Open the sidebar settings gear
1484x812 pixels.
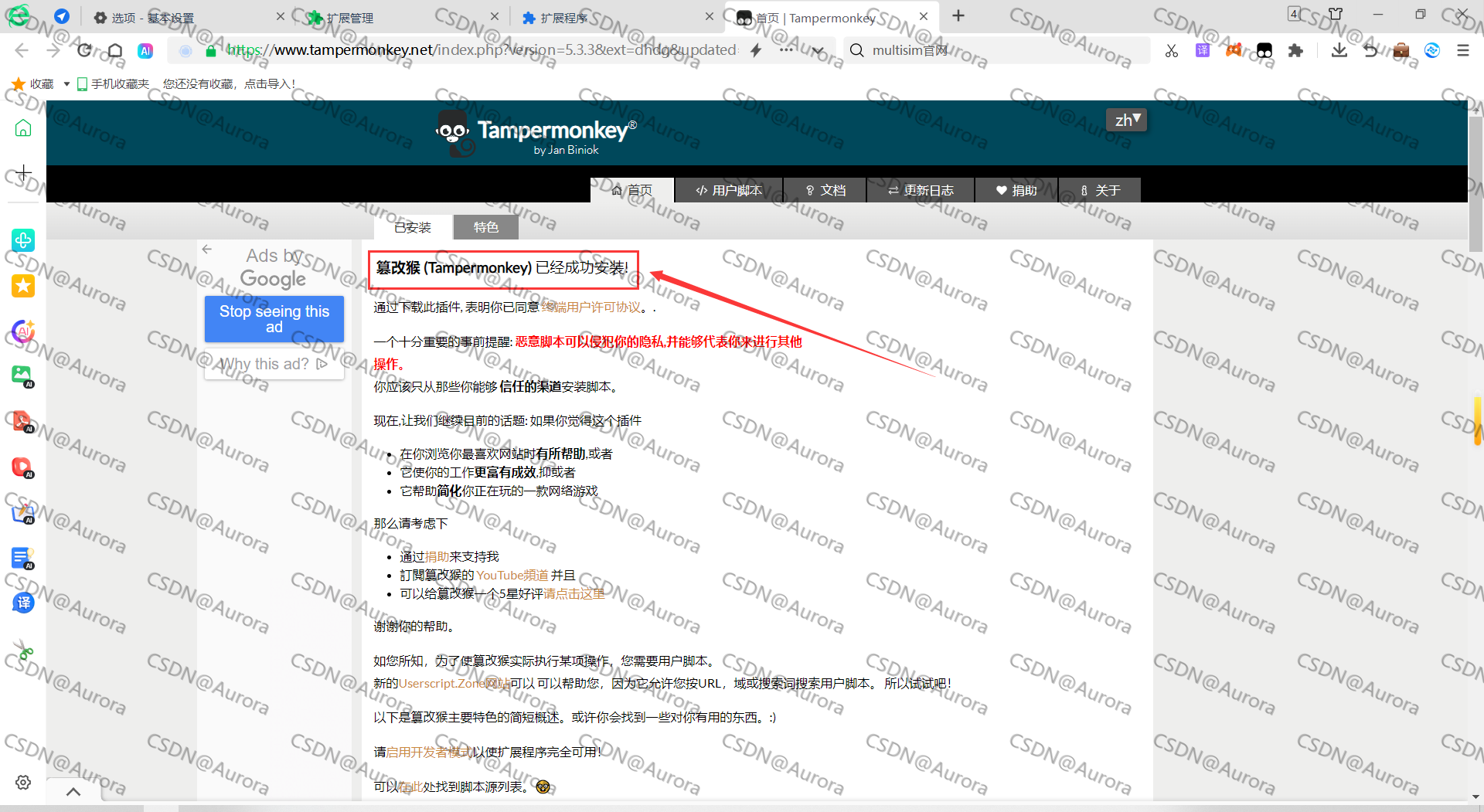click(23, 782)
